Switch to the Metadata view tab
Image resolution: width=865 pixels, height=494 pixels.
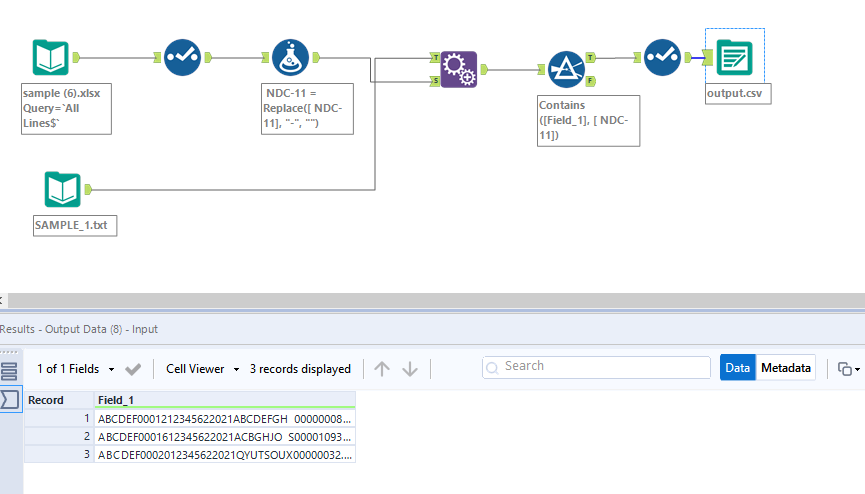point(786,368)
